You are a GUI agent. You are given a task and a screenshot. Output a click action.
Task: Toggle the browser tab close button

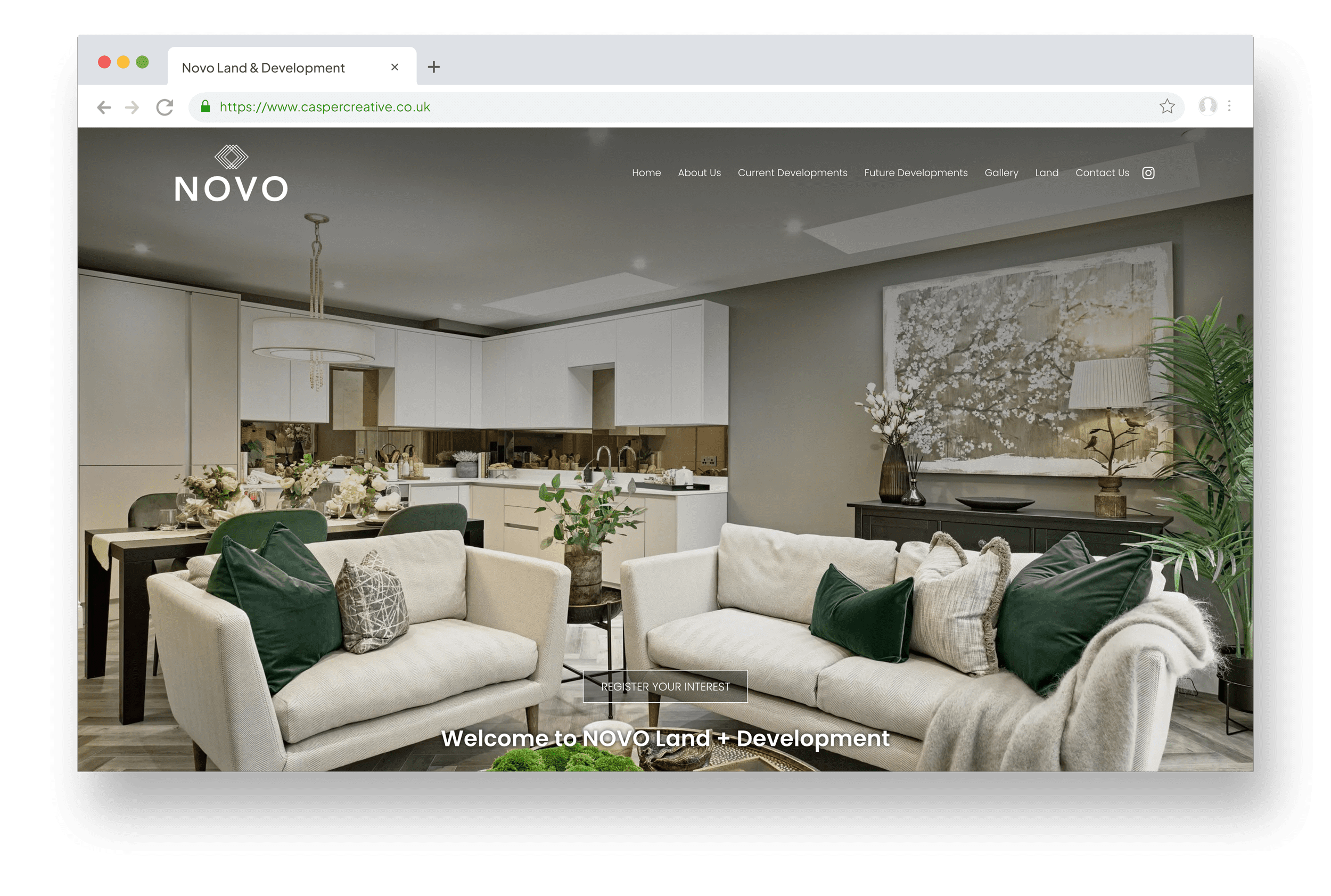point(395,66)
